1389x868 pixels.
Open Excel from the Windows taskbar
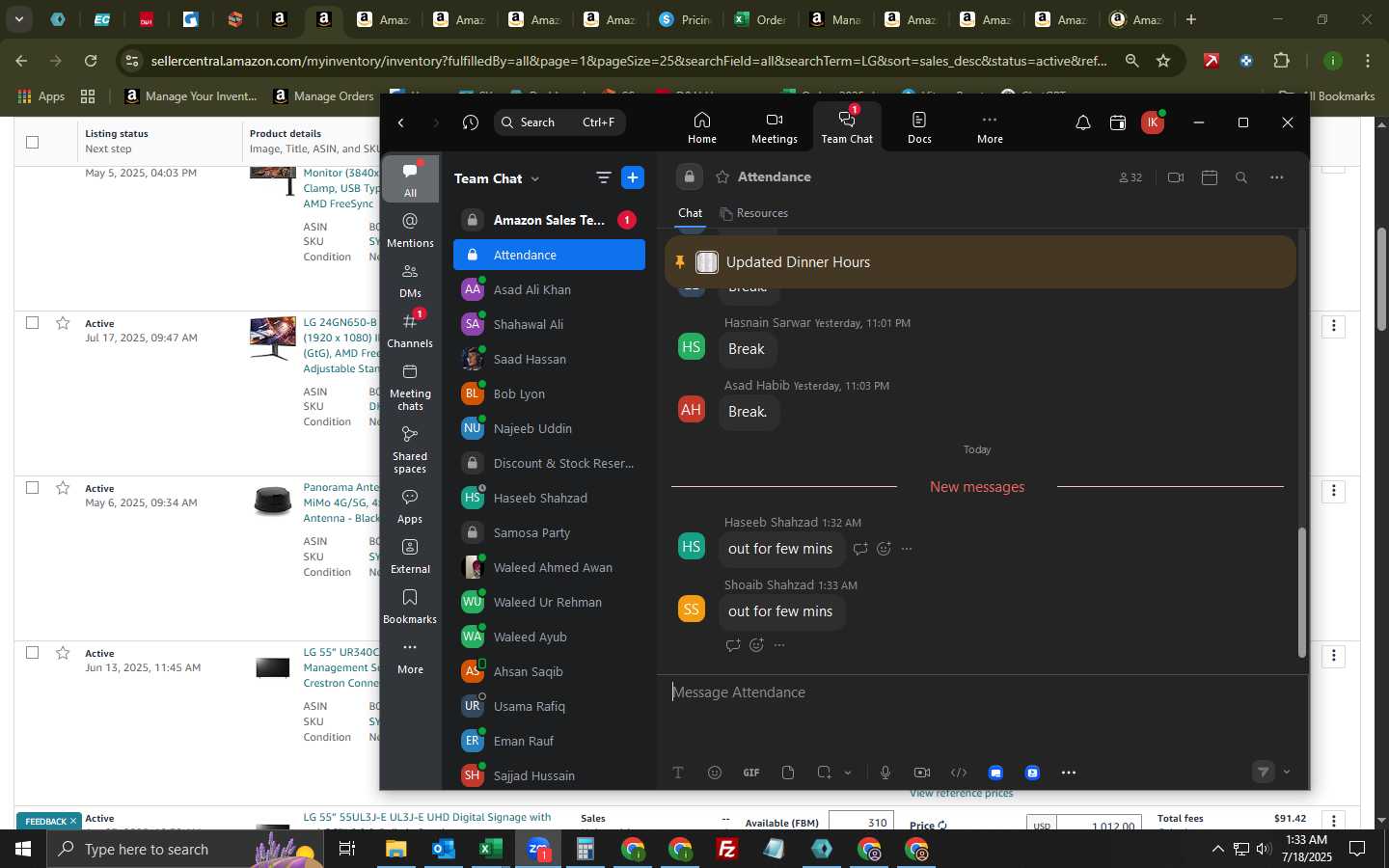(x=490, y=850)
